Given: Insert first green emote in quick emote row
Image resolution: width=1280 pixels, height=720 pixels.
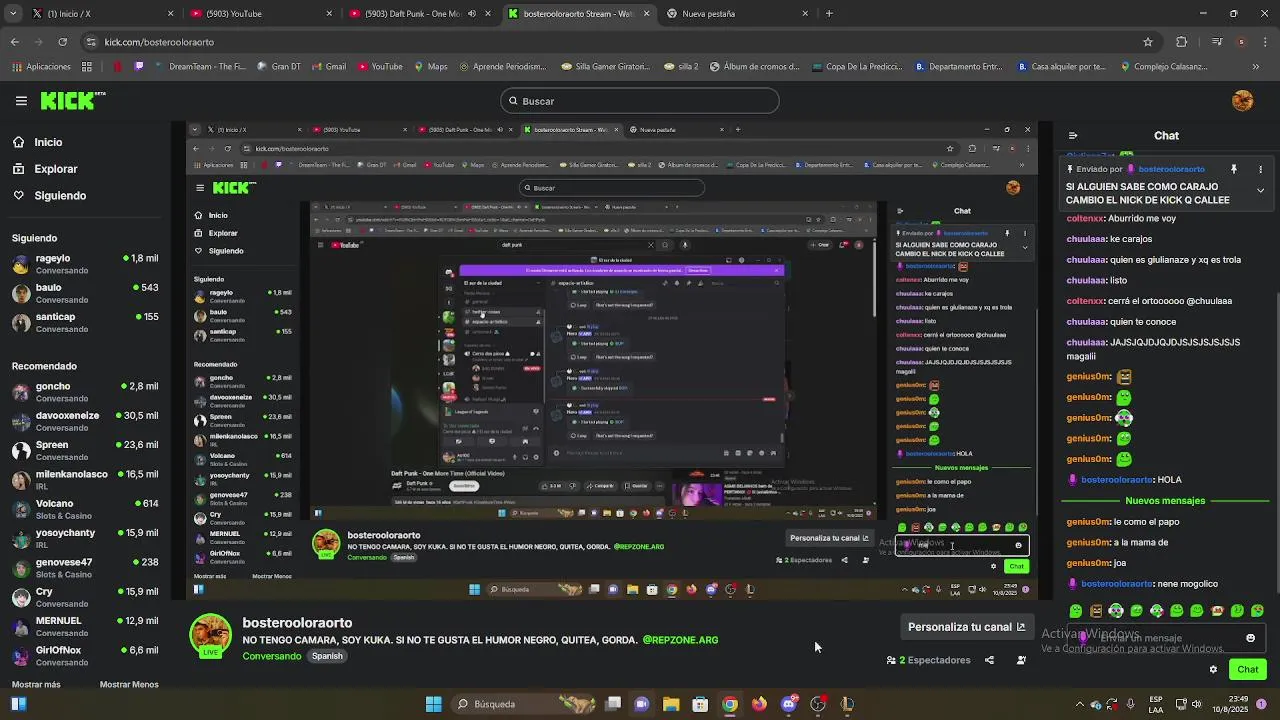Looking at the screenshot, I should point(1075,610).
